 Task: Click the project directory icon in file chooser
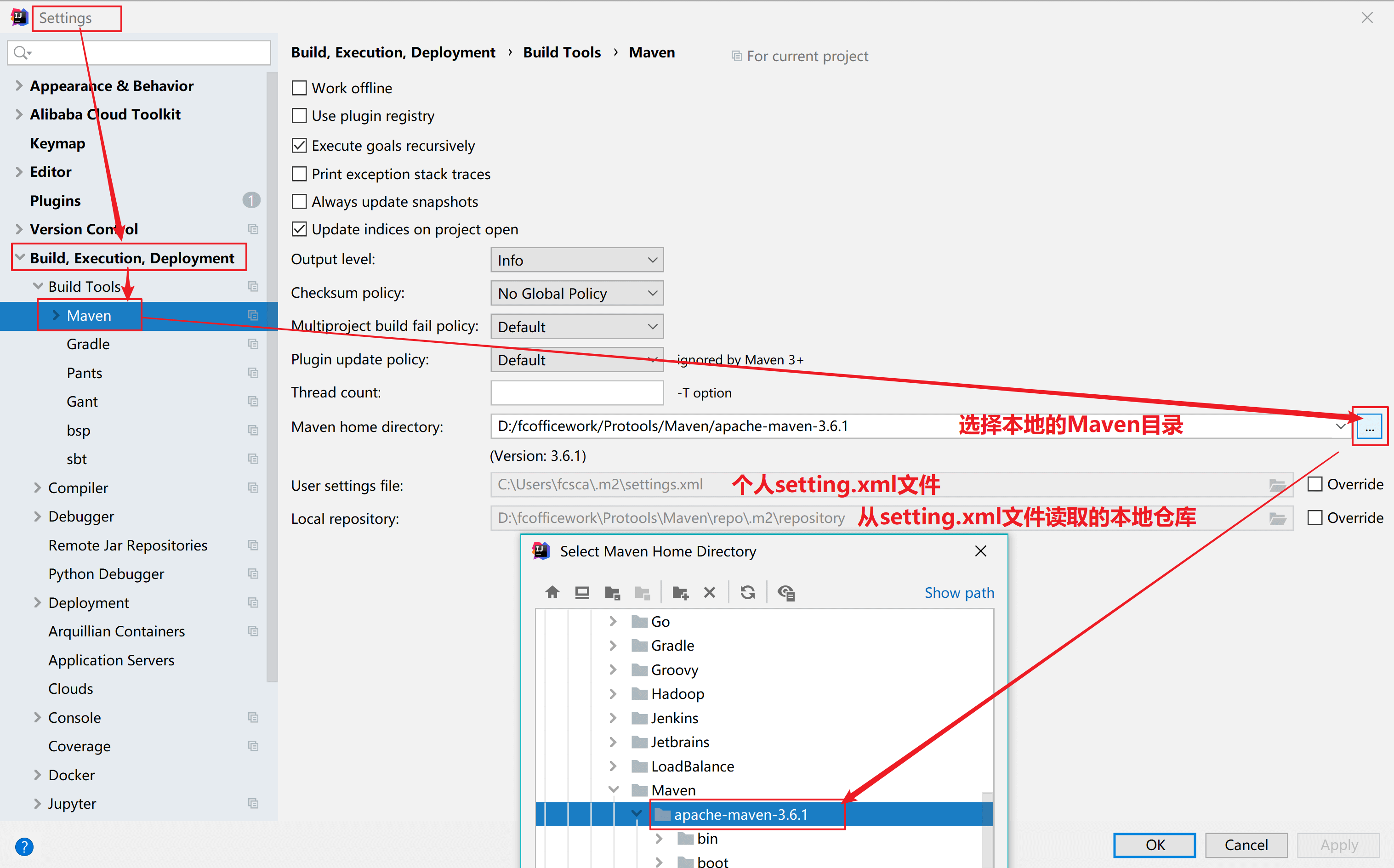click(612, 592)
